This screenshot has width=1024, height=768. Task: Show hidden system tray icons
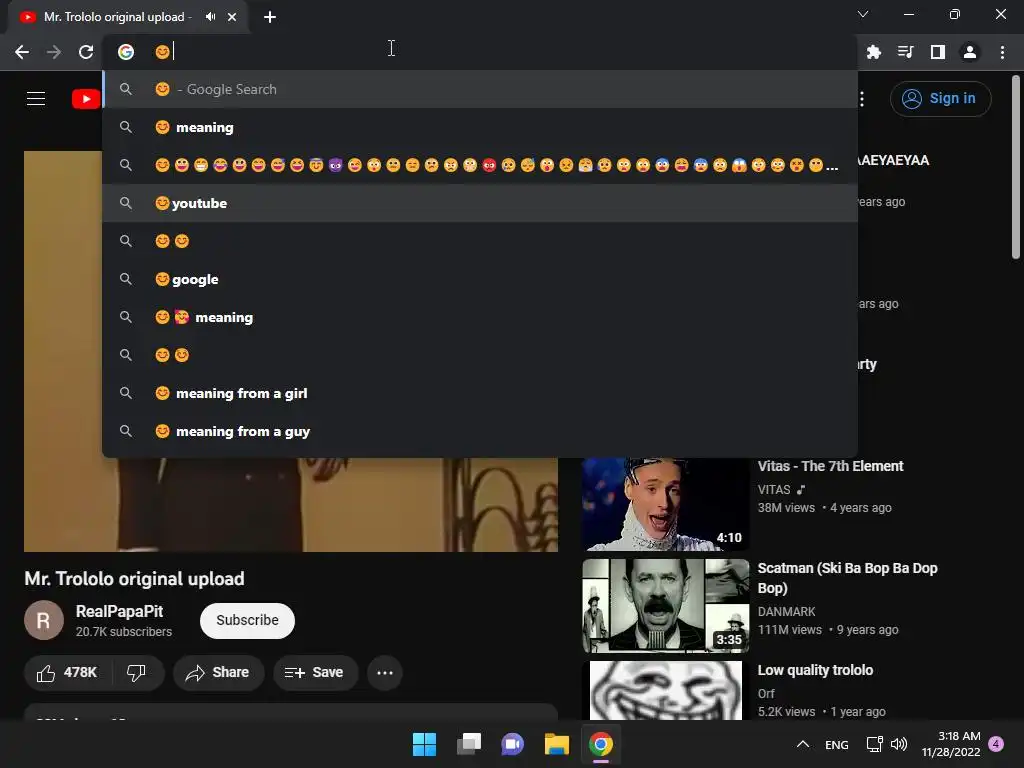pos(803,744)
